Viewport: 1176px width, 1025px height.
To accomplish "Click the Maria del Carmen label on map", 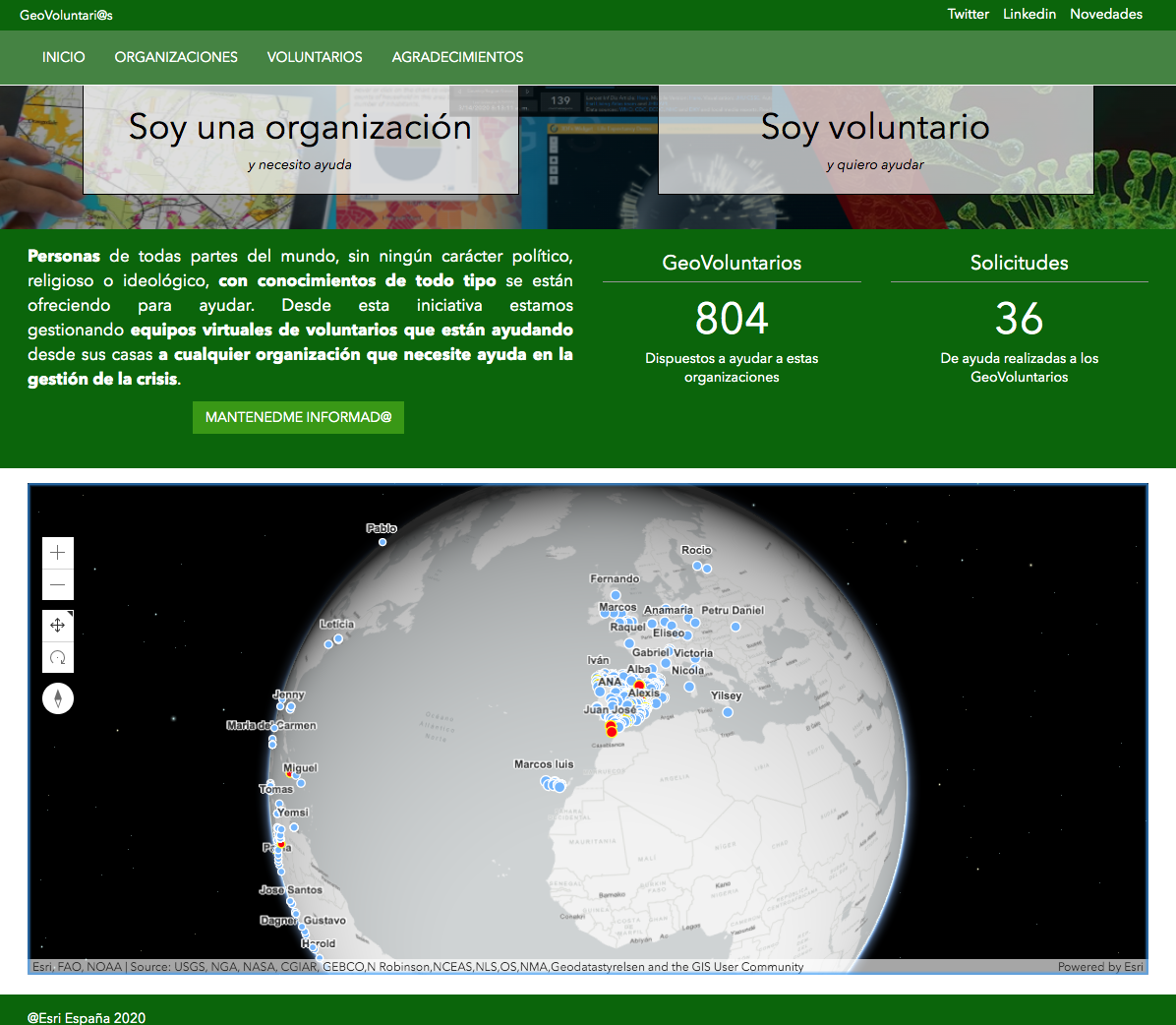I will tap(271, 725).
